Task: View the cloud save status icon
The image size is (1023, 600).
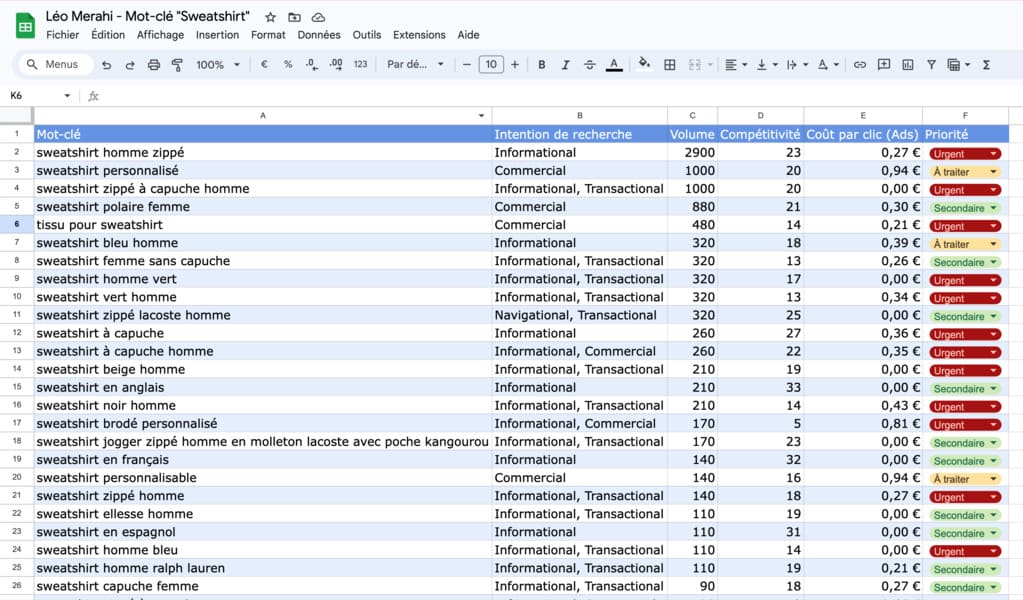Action: [x=318, y=17]
